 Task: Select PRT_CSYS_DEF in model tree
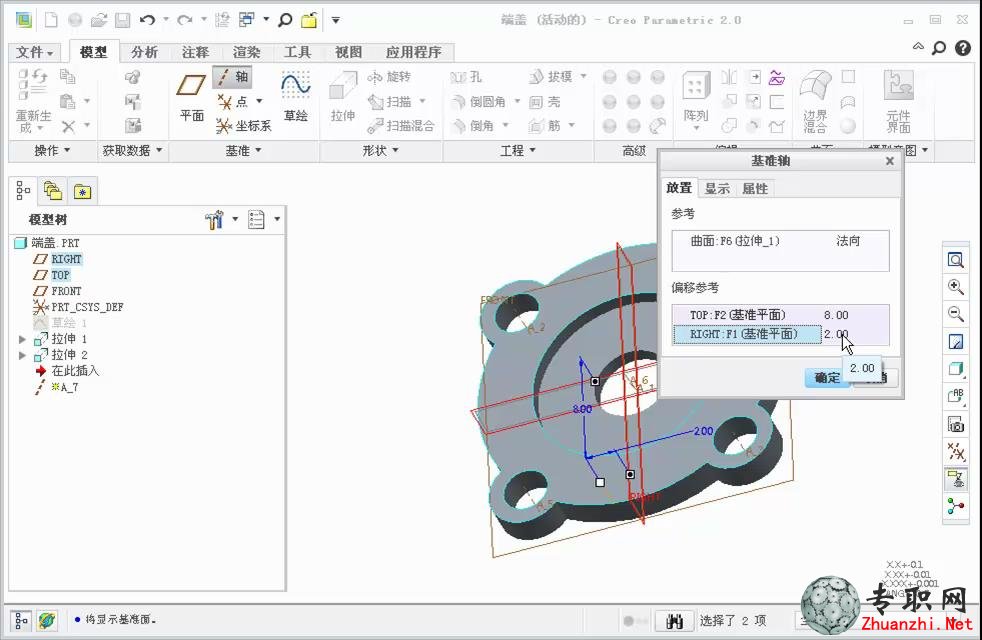87,307
